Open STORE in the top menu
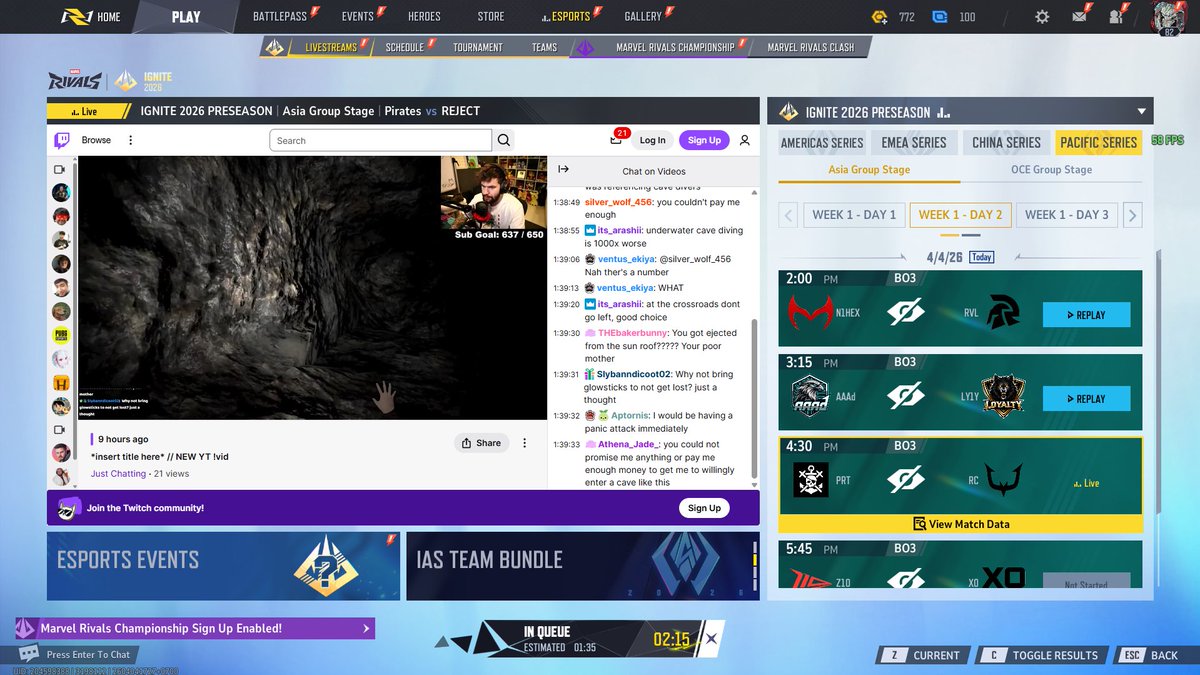The height and width of the screenshot is (675, 1200). [491, 17]
